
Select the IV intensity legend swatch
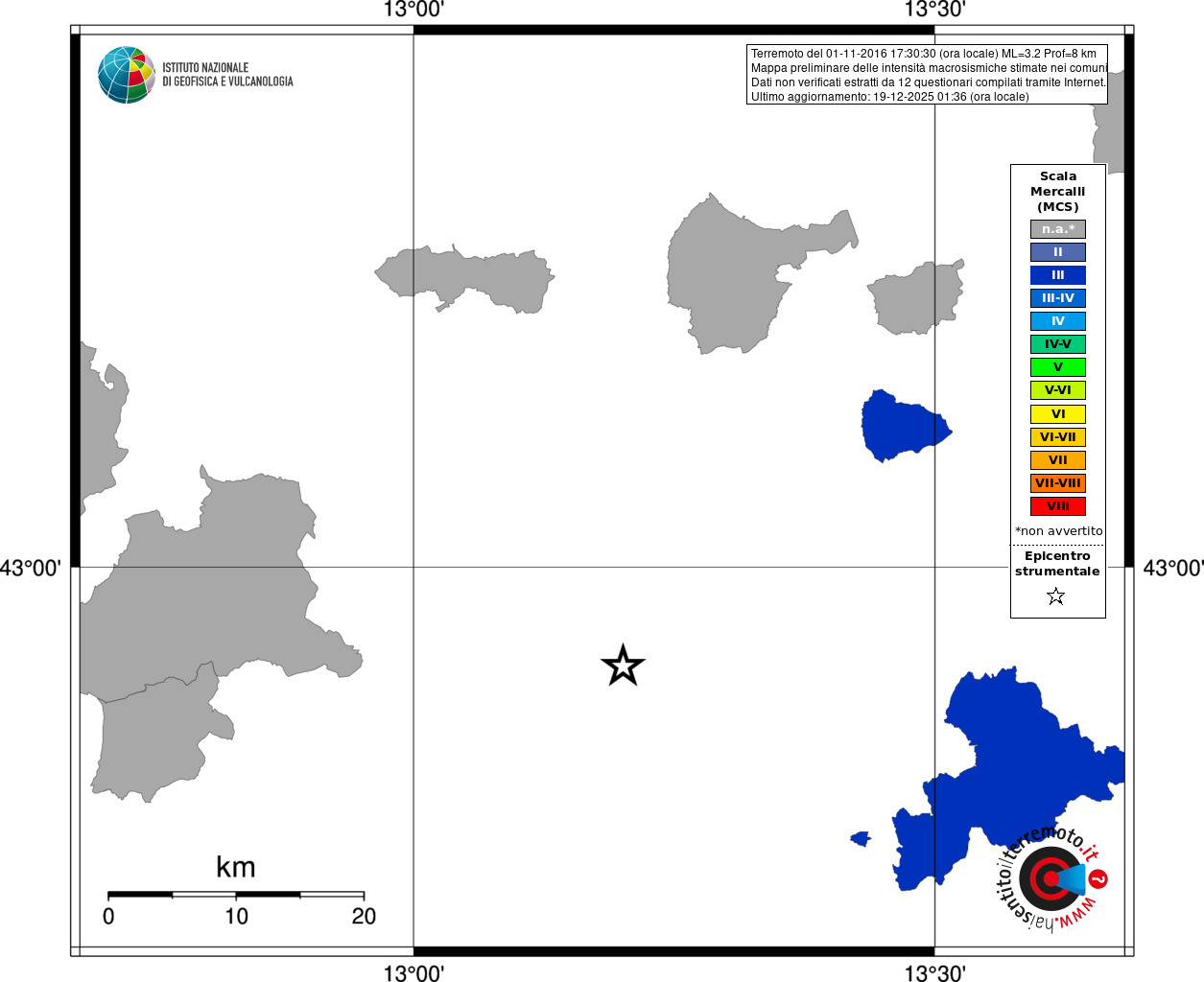click(1058, 321)
